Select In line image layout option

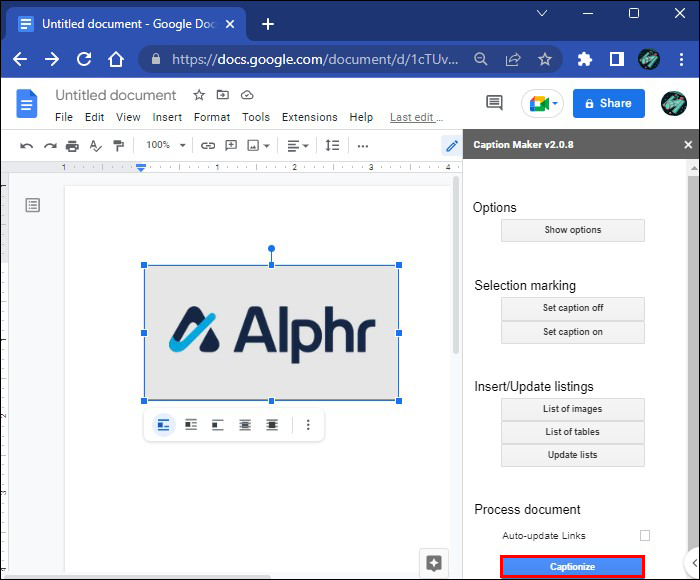[x=164, y=425]
